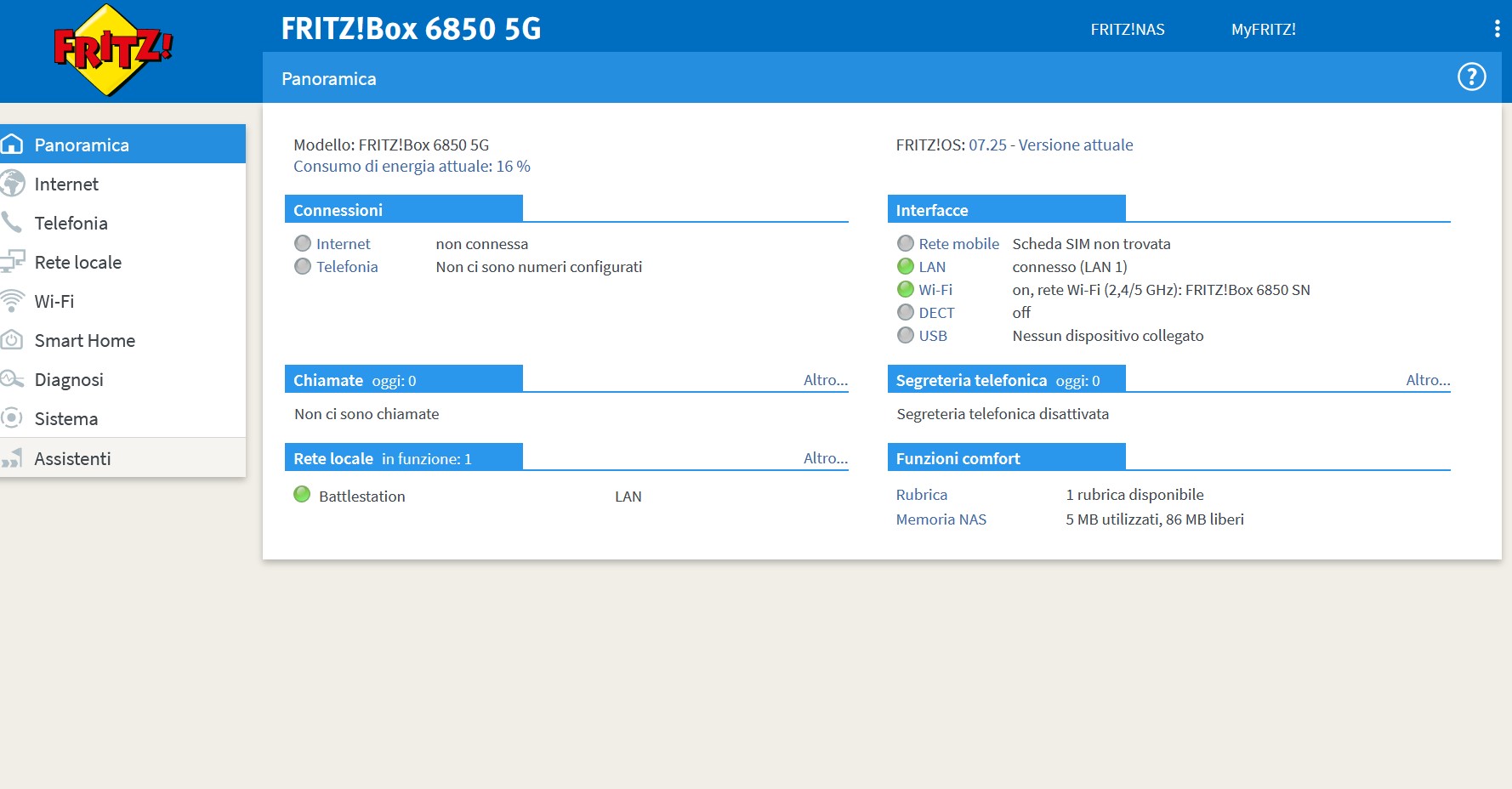The height and width of the screenshot is (789, 1512).
Task: Click the 'Non ci sono chiamate' text
Action: [367, 413]
